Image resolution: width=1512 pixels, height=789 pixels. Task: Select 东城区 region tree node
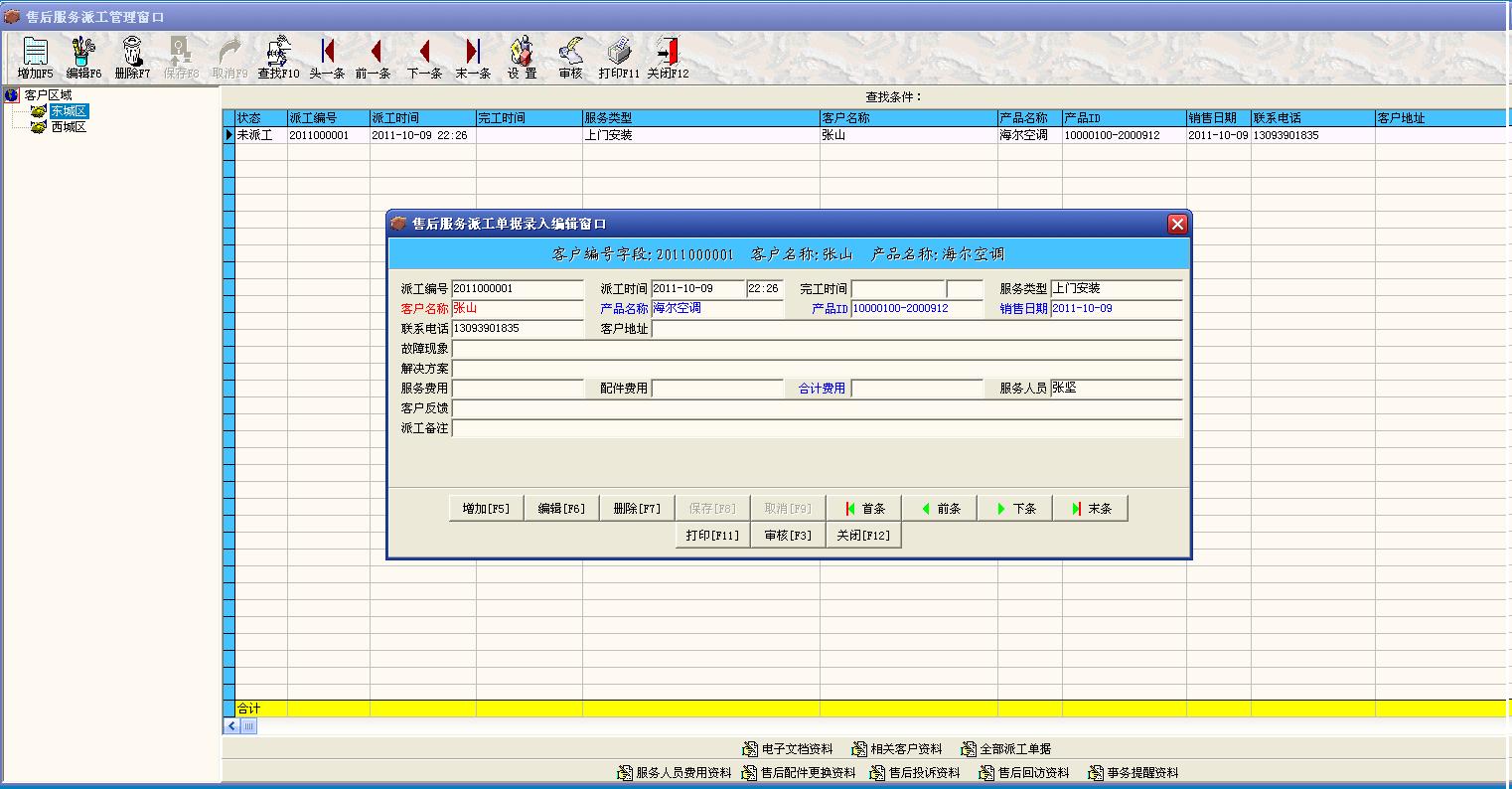(x=69, y=111)
